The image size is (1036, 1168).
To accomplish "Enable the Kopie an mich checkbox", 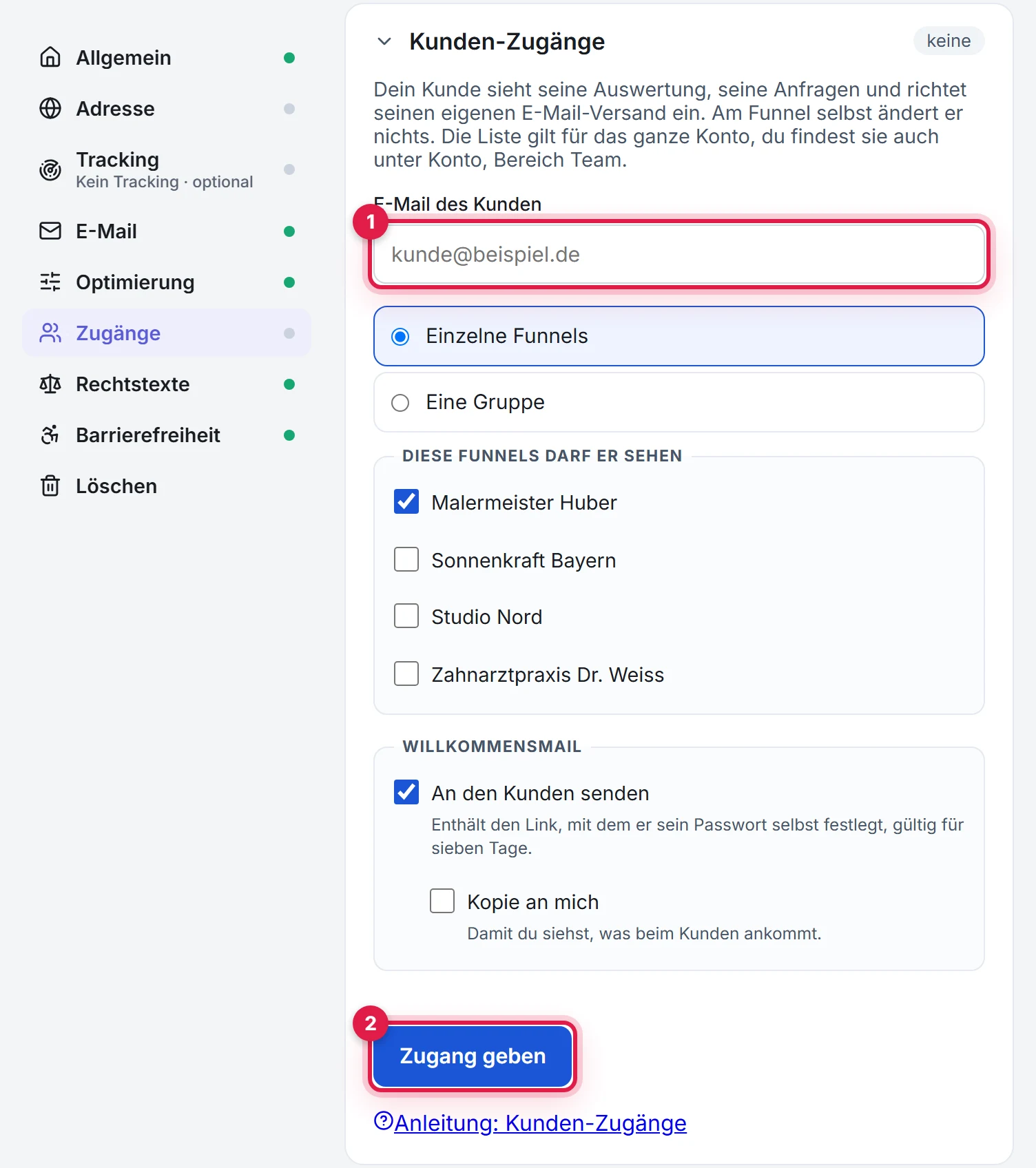I will 442,901.
